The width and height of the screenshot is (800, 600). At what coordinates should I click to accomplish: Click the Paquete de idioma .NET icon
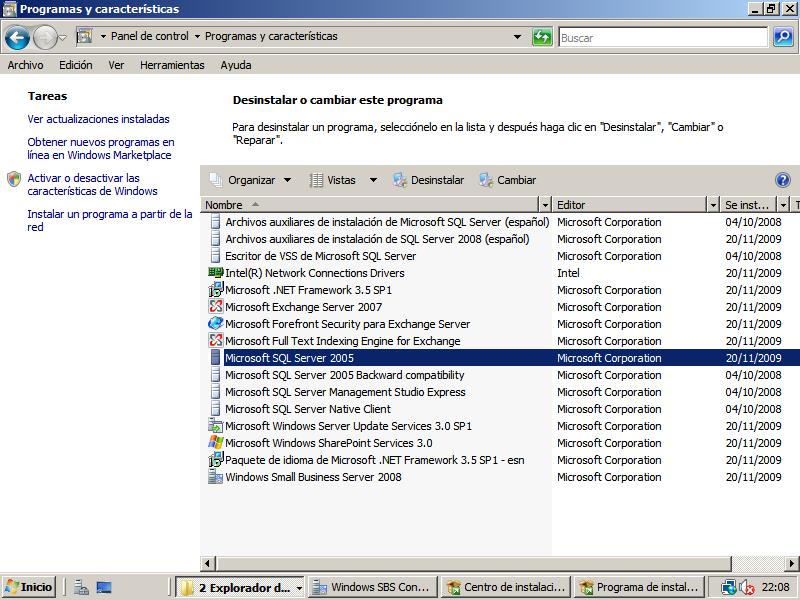pyautogui.click(x=216, y=459)
